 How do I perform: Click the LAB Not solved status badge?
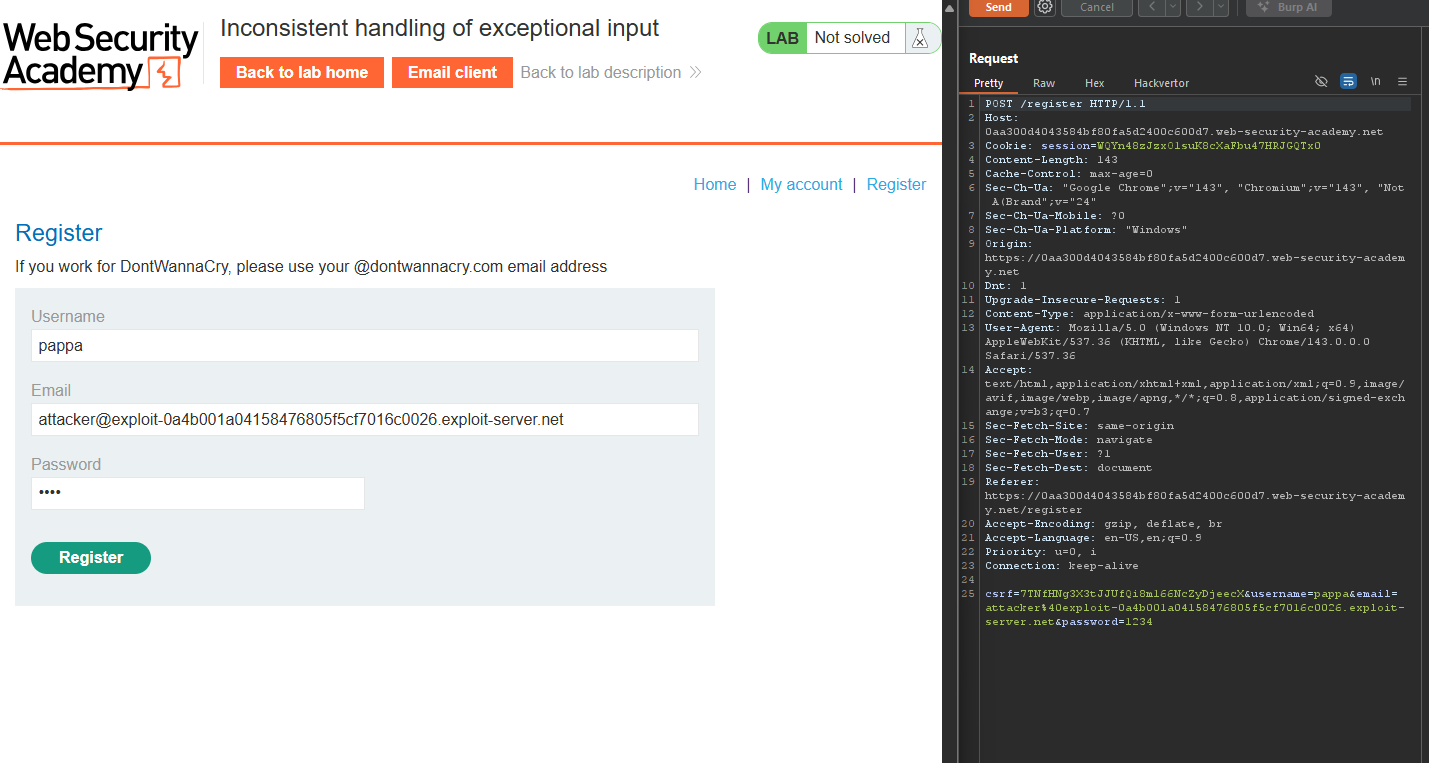click(x=849, y=38)
